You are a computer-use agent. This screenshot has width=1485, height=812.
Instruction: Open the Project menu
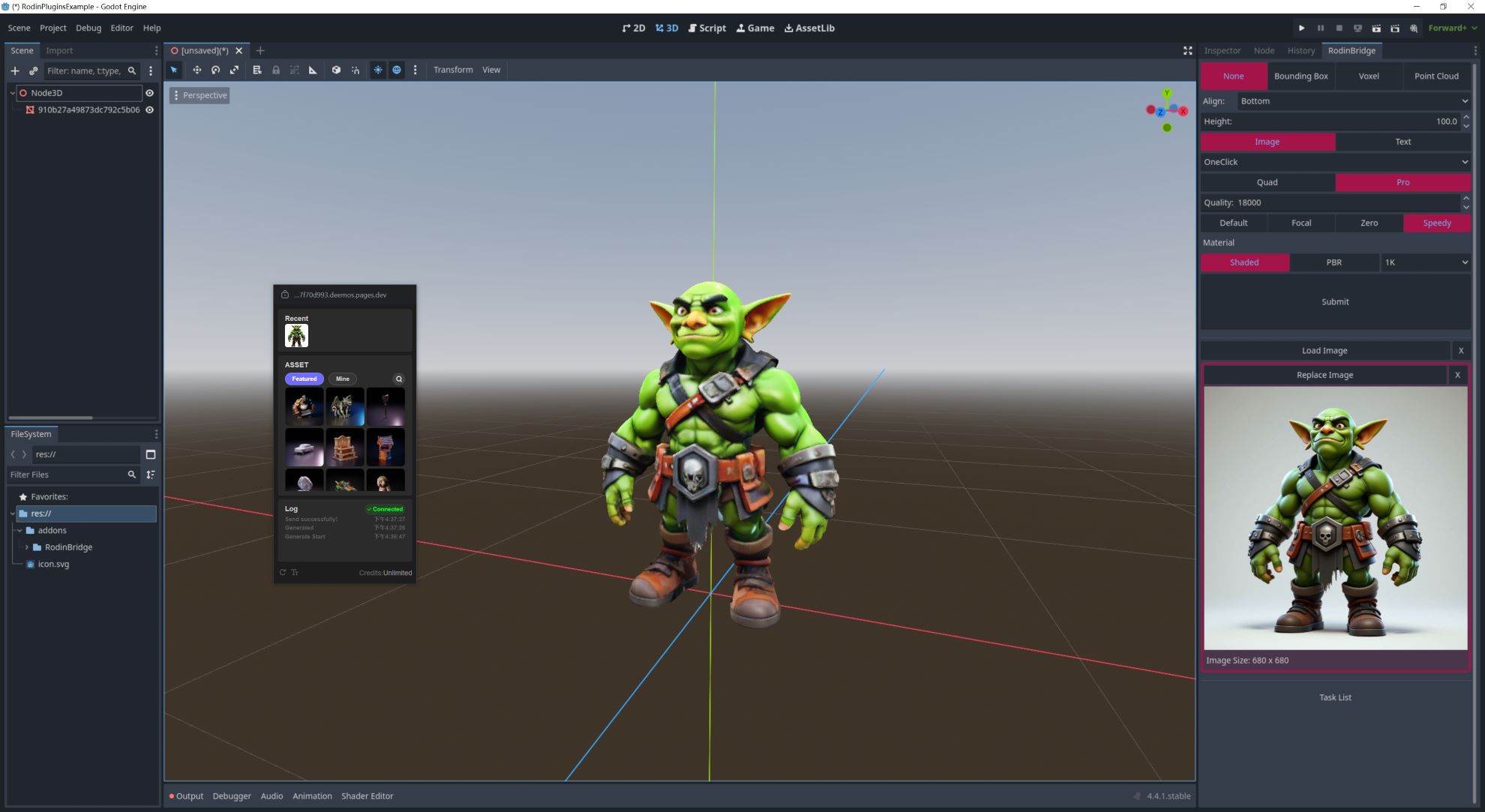[52, 28]
